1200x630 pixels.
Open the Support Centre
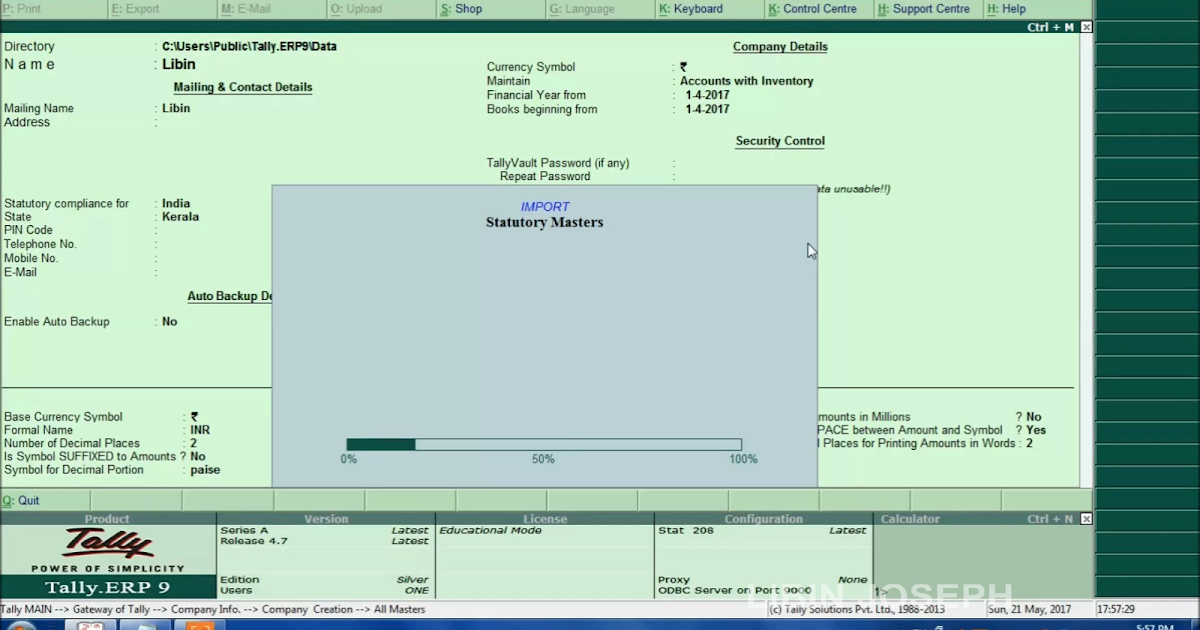(930, 8)
